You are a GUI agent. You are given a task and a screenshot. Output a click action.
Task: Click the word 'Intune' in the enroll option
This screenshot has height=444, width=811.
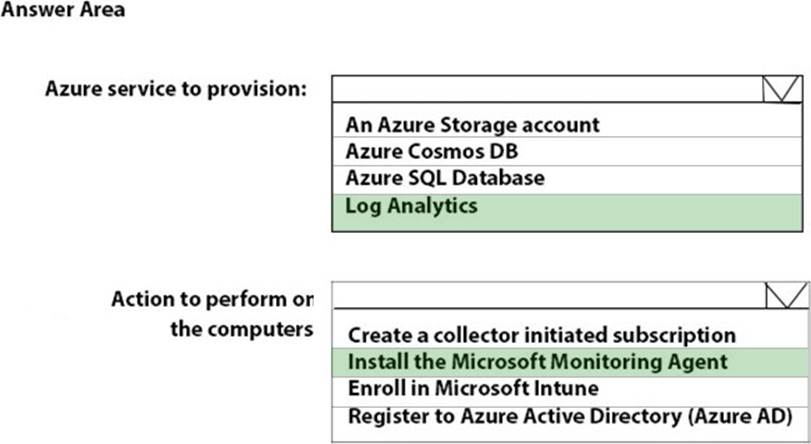click(x=569, y=388)
